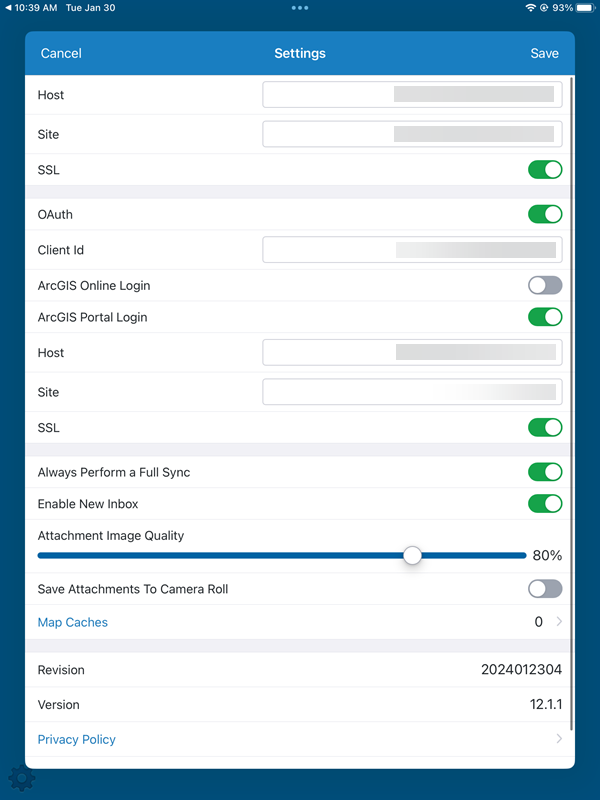Open the Privacy Policy link

click(76, 739)
